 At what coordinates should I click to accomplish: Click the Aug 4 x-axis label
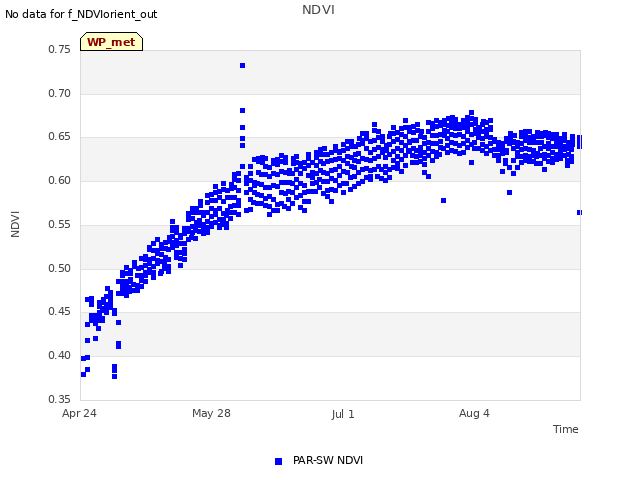(x=474, y=413)
